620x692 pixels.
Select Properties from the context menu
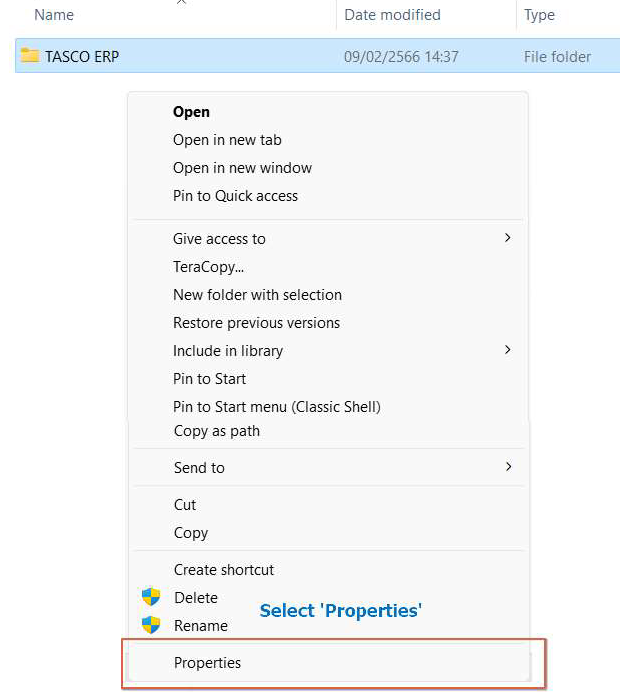(x=207, y=662)
